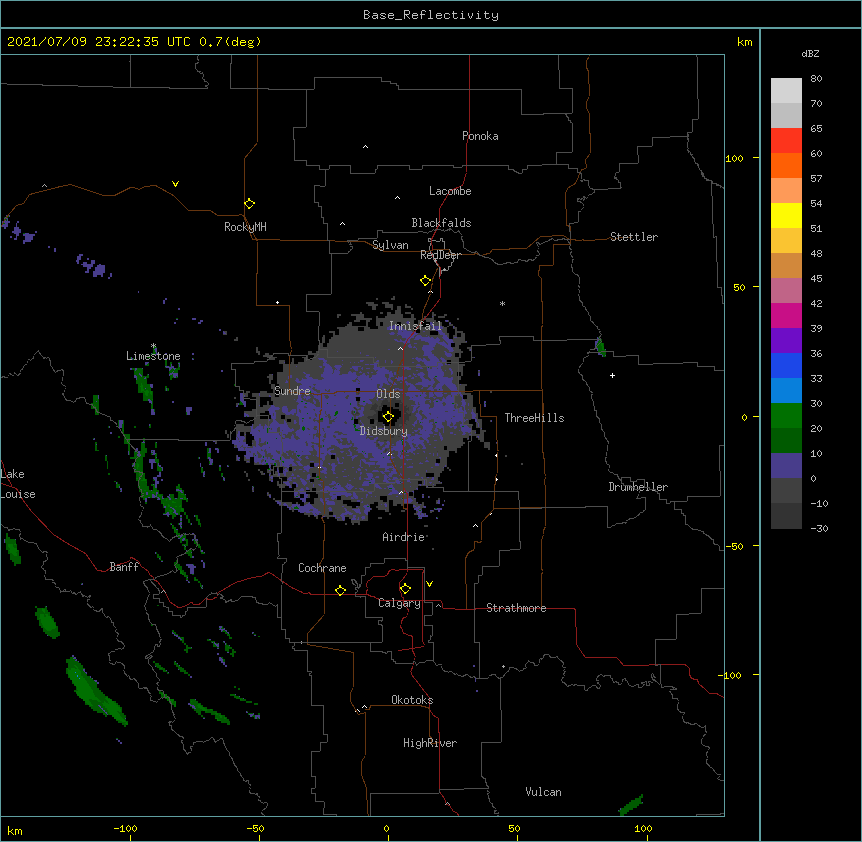Click the yellow diamond marker above Calgary label
Screen dimensions: 862x842
405,589
